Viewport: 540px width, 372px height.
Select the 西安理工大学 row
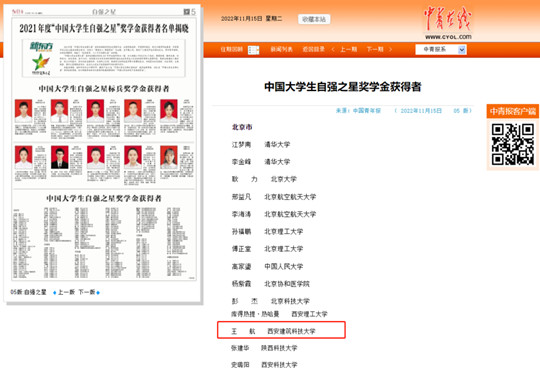click(x=279, y=314)
